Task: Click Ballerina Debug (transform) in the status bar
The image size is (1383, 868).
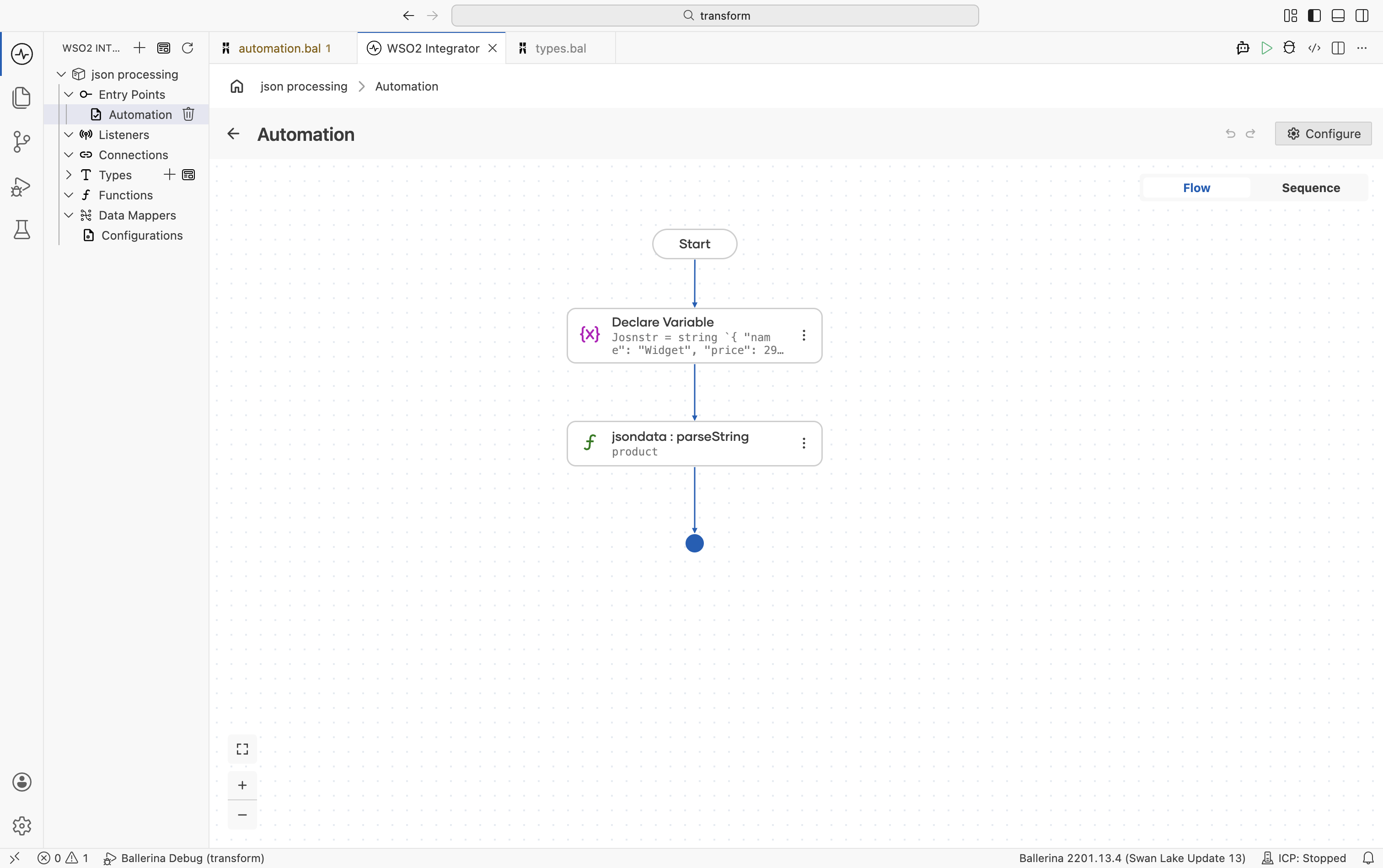Action: [x=184, y=858]
